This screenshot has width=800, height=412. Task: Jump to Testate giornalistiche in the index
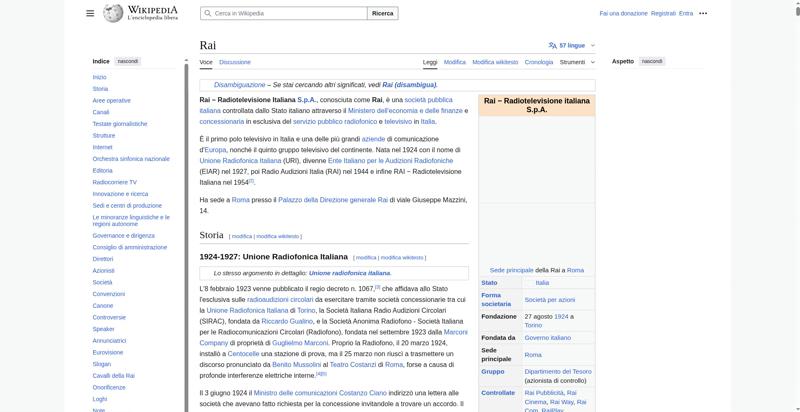120,124
